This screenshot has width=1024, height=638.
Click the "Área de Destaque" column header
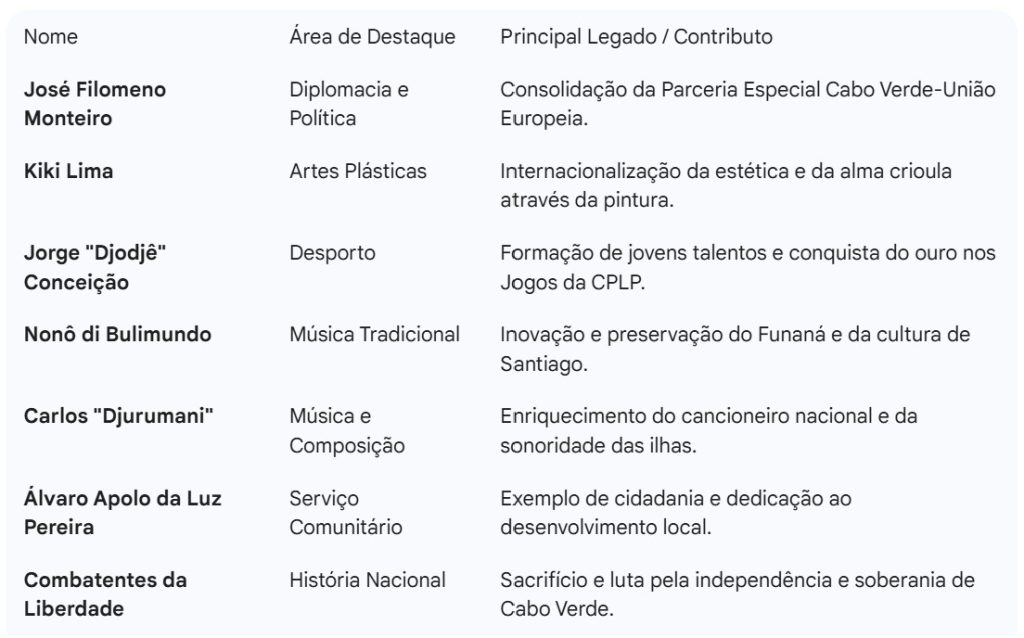pos(372,37)
